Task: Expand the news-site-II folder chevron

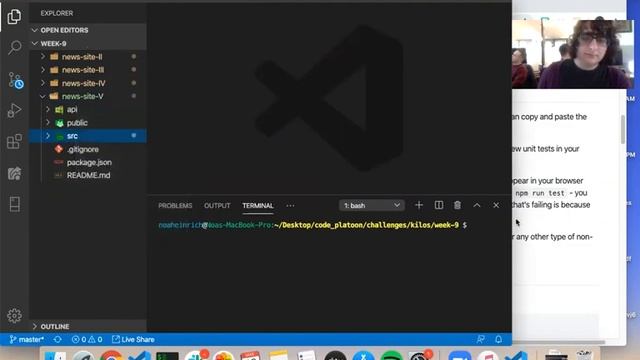Action: (x=43, y=57)
